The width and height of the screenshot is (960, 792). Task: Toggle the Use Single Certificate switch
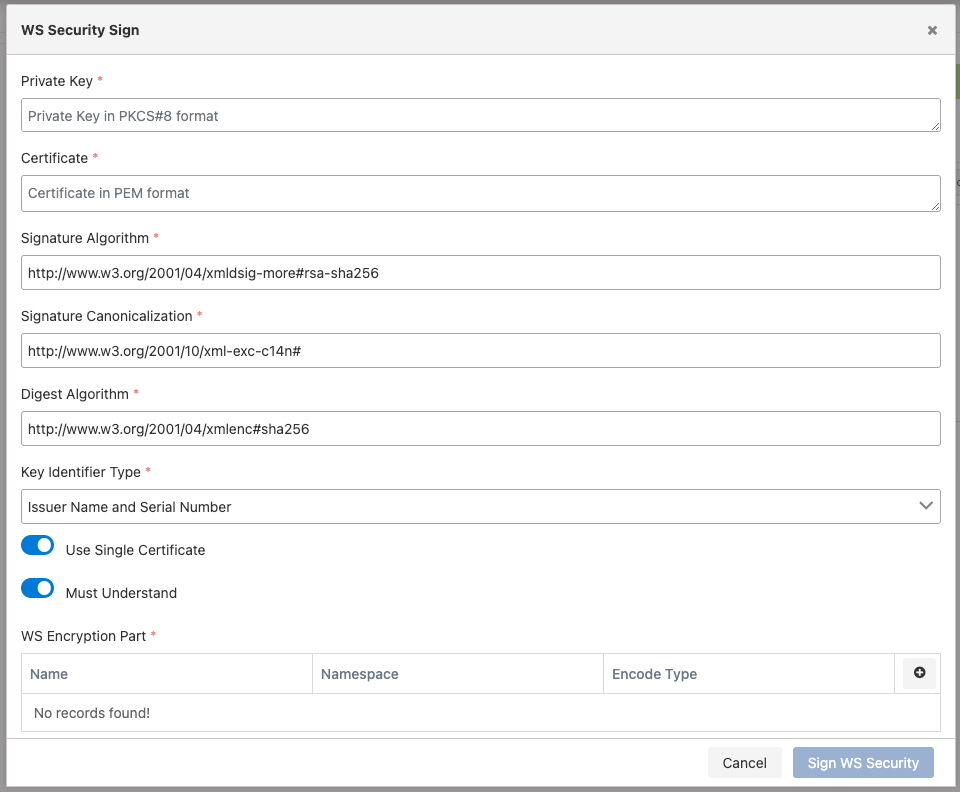pos(37,545)
